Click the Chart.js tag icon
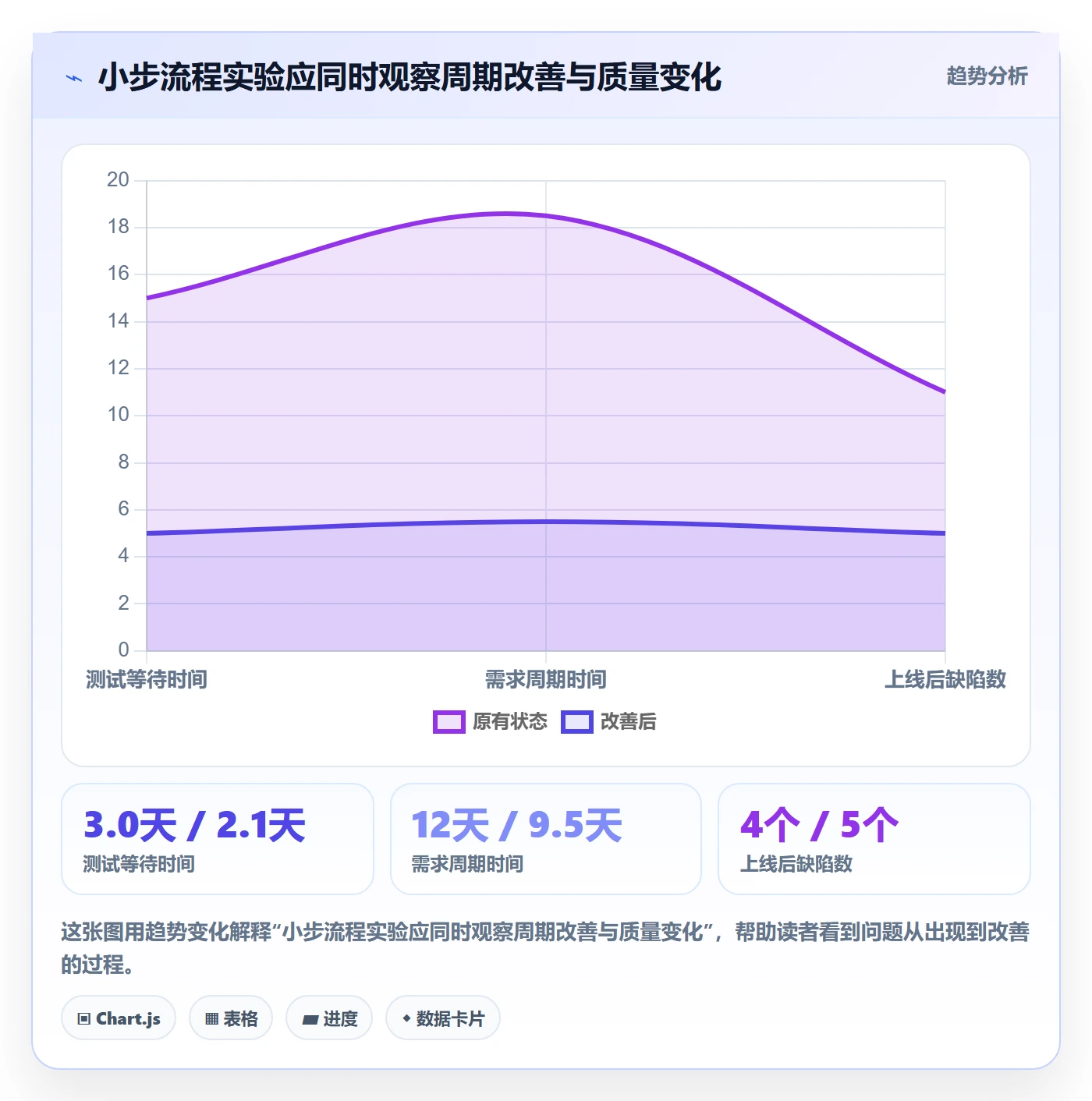The height and width of the screenshot is (1101, 1092). [x=84, y=1018]
